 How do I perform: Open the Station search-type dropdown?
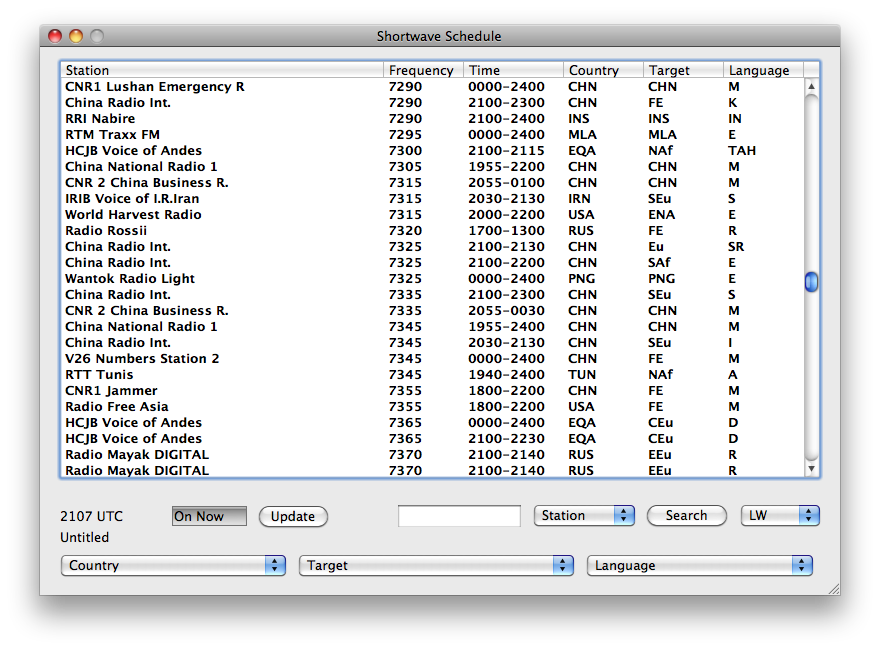584,515
